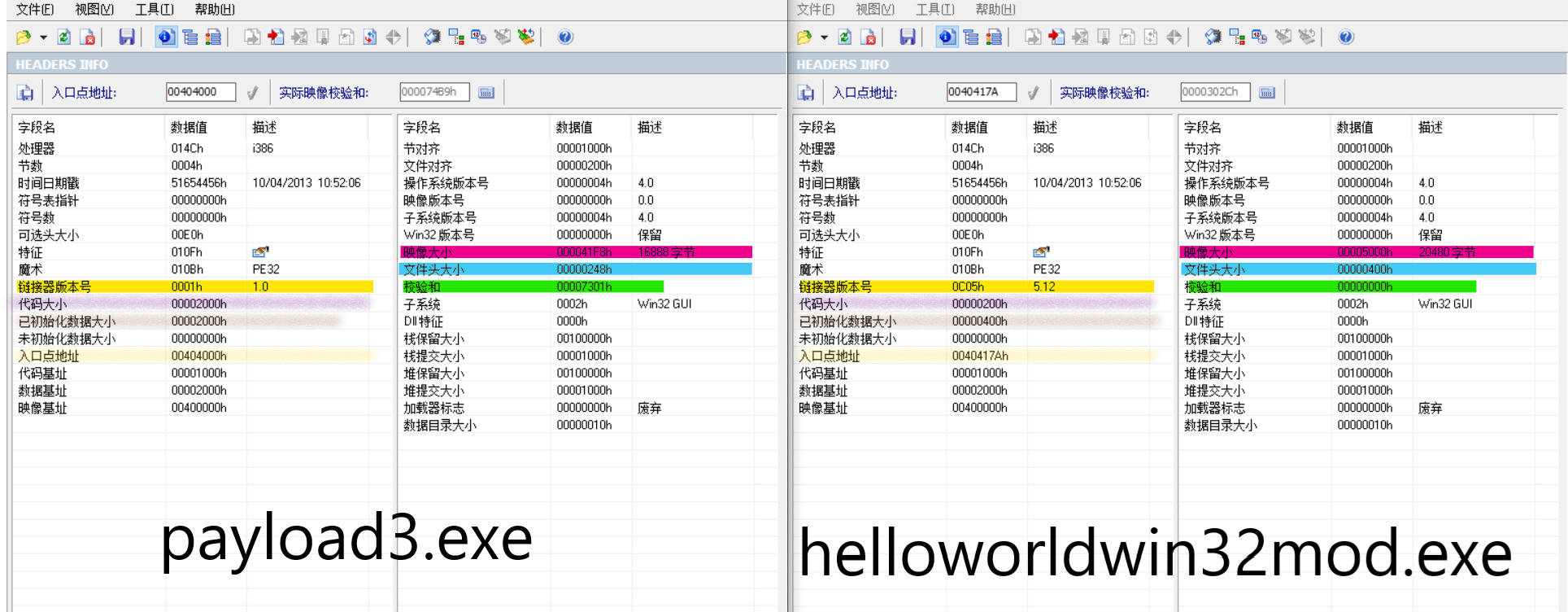This screenshot has width=1568, height=612.
Task: Select magenta 映像大小 row showing 000041F8h
Action: click(x=577, y=252)
